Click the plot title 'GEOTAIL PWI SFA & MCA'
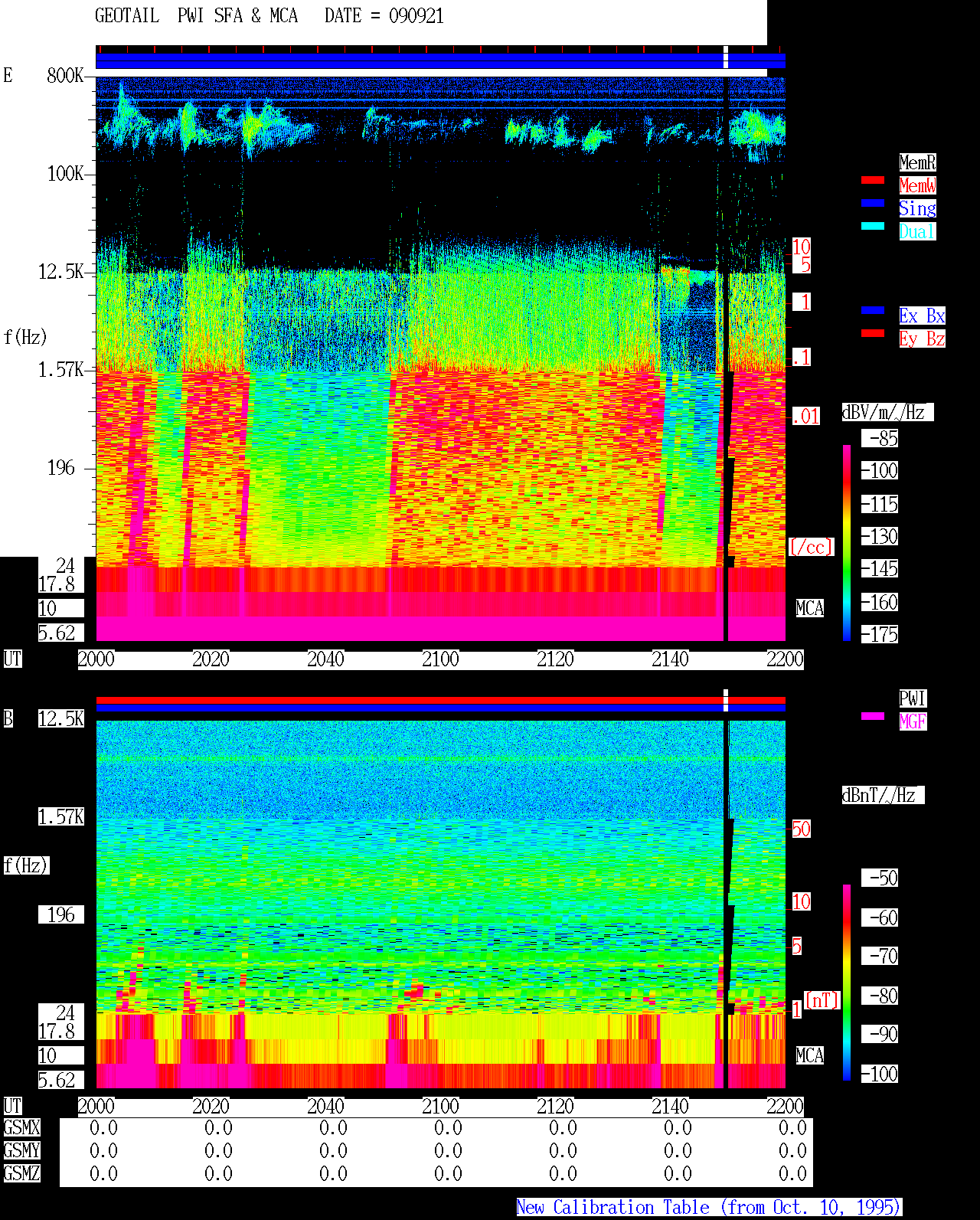 pyautogui.click(x=196, y=16)
